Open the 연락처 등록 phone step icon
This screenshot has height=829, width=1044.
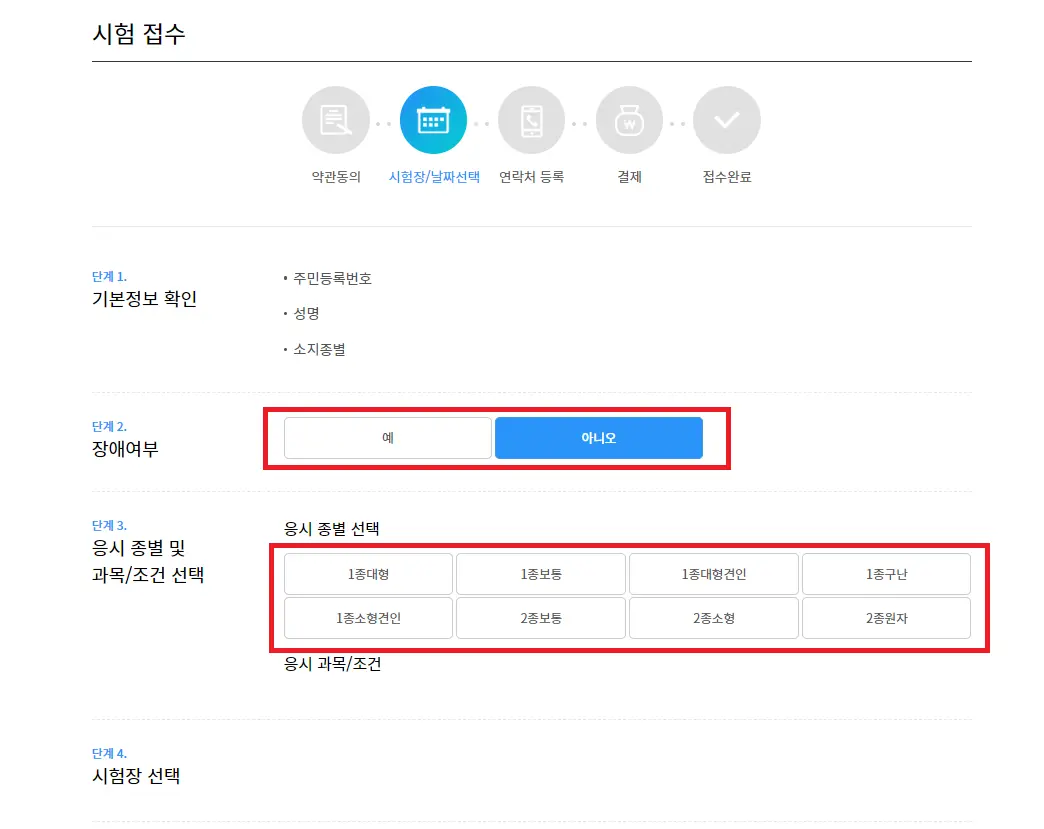tap(531, 119)
